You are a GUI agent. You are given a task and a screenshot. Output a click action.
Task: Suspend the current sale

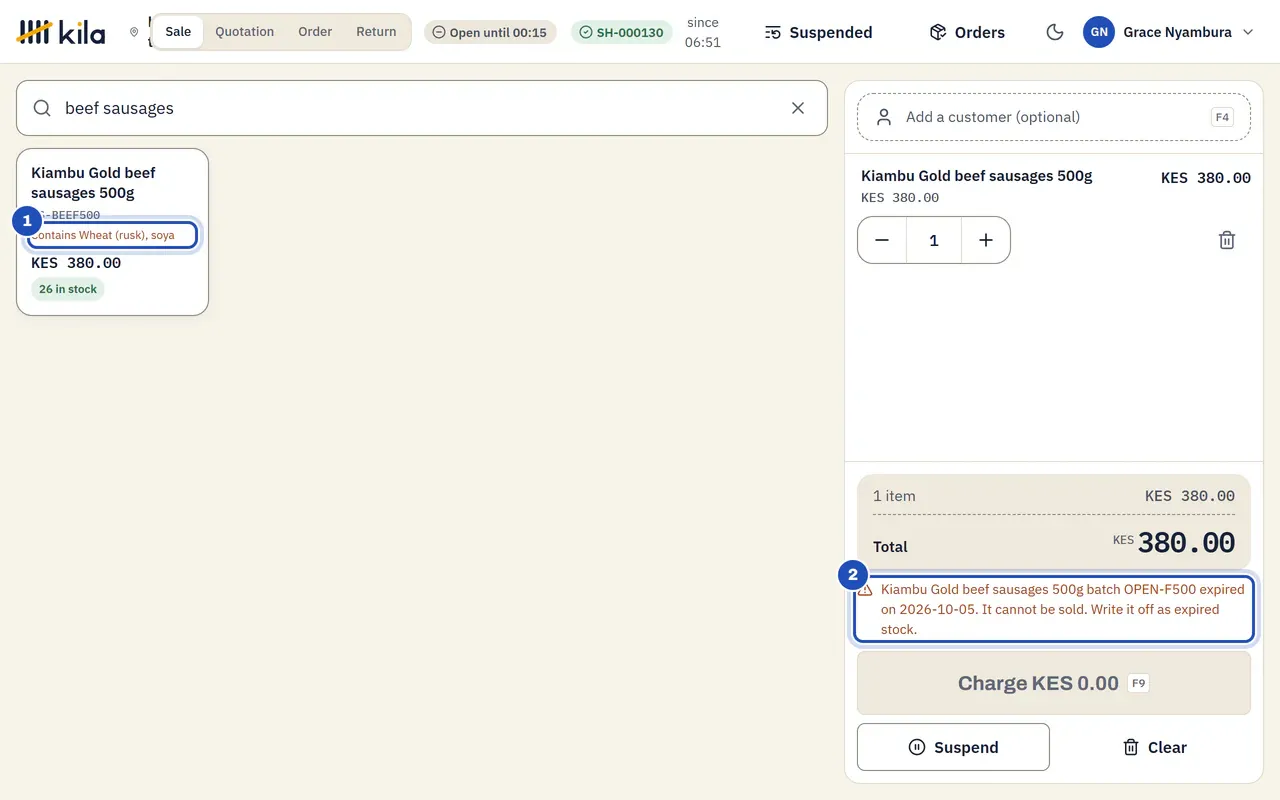point(953,747)
